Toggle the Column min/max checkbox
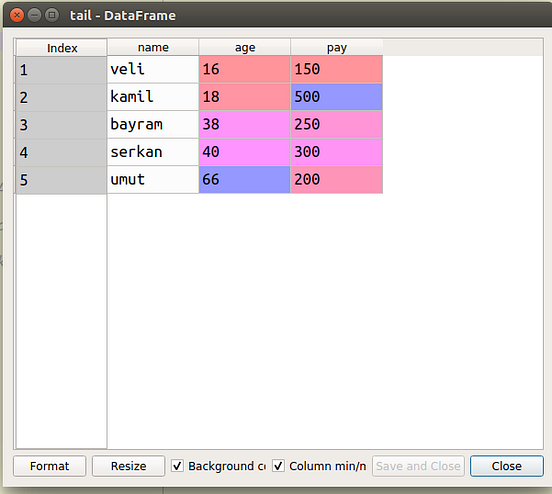Screen dimensions: 552x494 point(278,466)
